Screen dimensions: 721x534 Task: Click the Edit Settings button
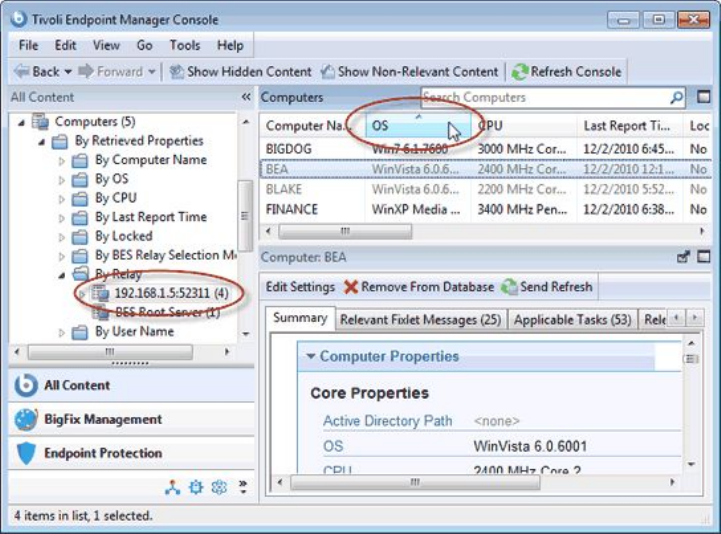pyautogui.click(x=300, y=287)
